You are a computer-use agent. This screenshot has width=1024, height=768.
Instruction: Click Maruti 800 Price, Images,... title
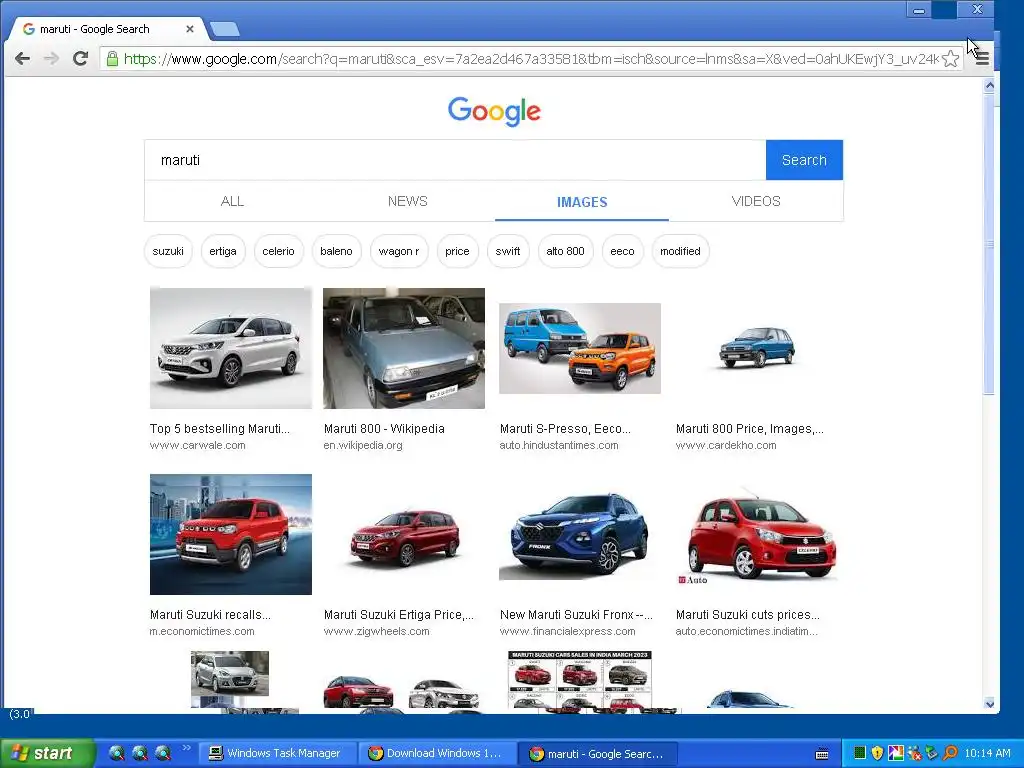click(750, 428)
